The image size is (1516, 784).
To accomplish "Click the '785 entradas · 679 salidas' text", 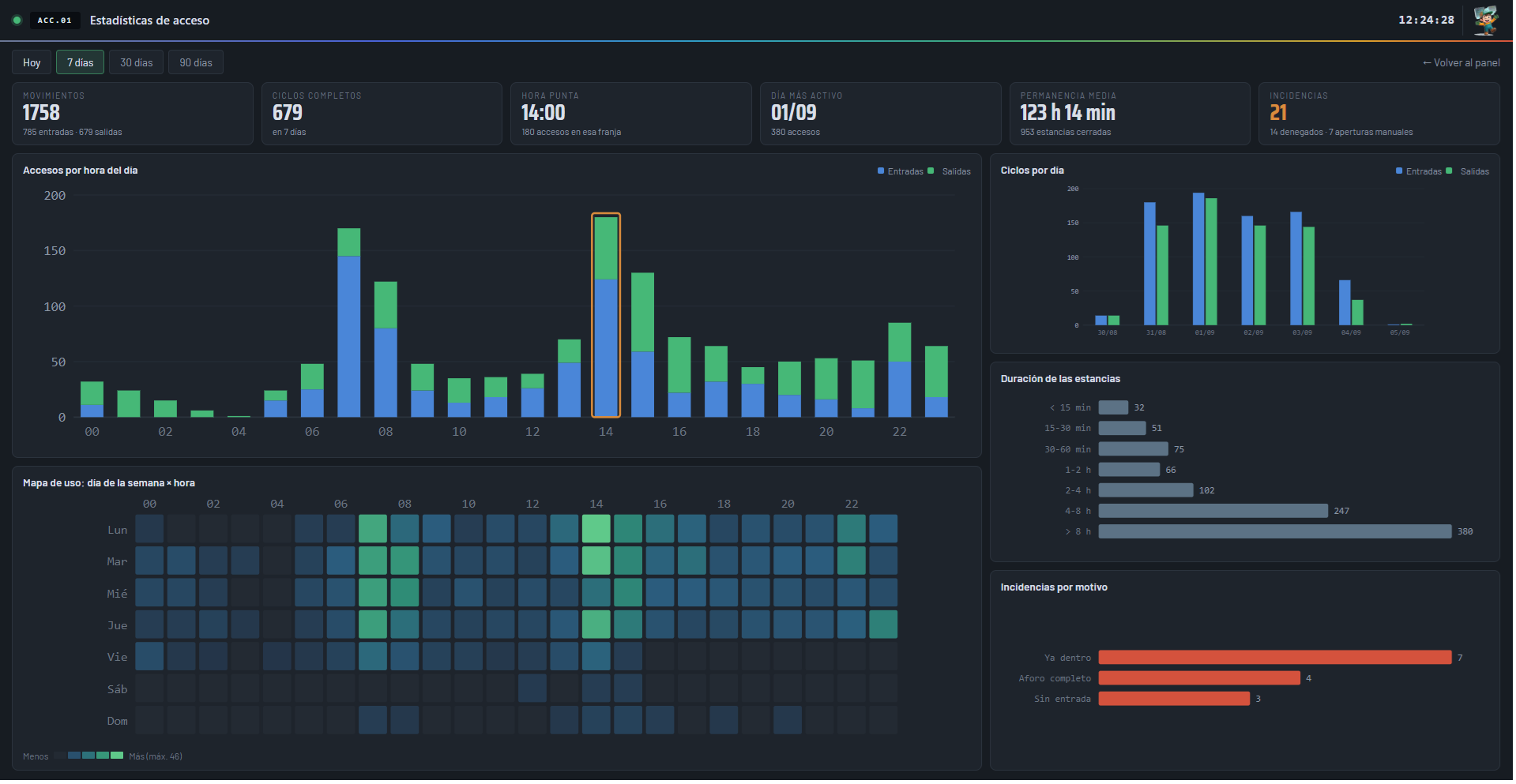I will point(73,133).
